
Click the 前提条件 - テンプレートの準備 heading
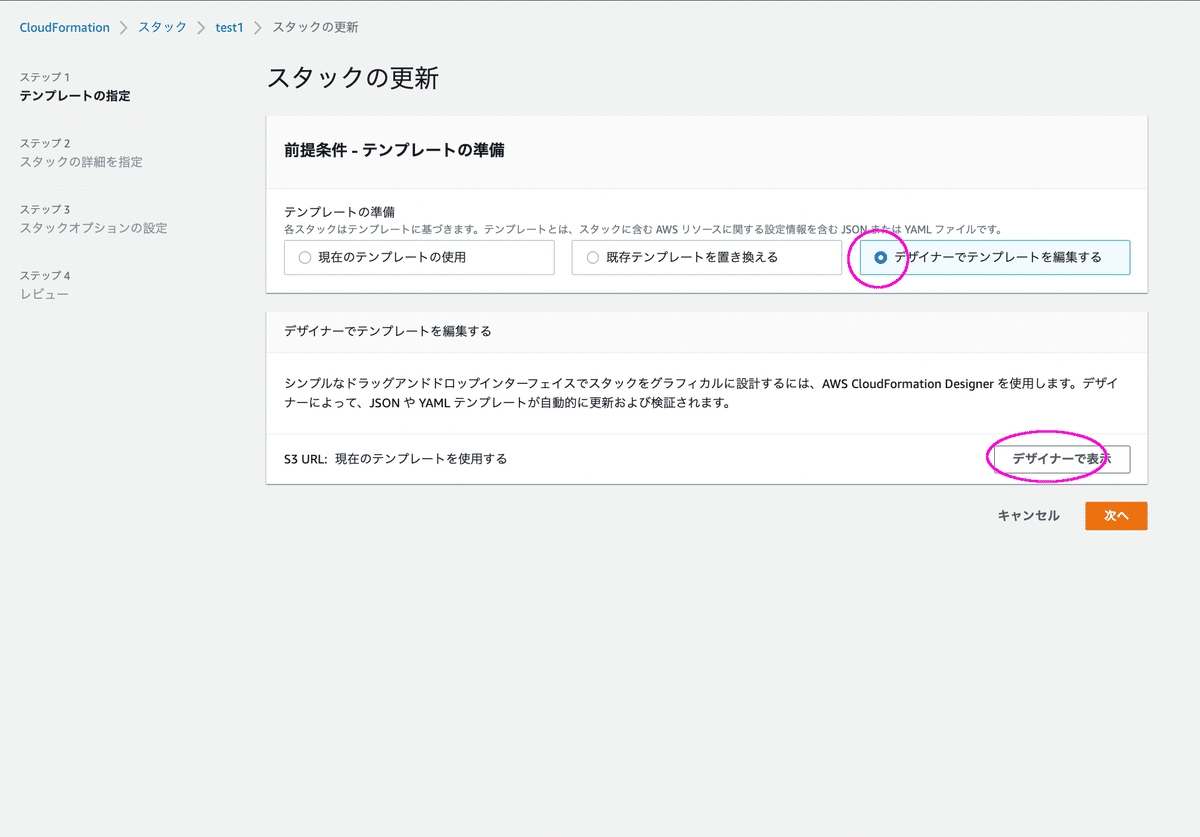(394, 151)
